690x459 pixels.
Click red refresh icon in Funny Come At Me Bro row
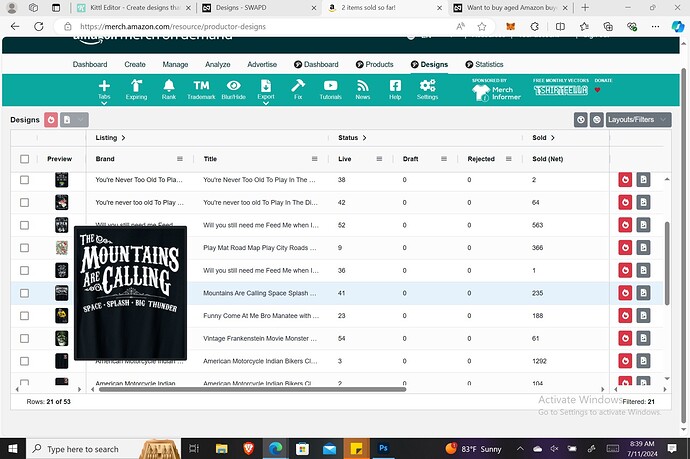click(x=625, y=316)
